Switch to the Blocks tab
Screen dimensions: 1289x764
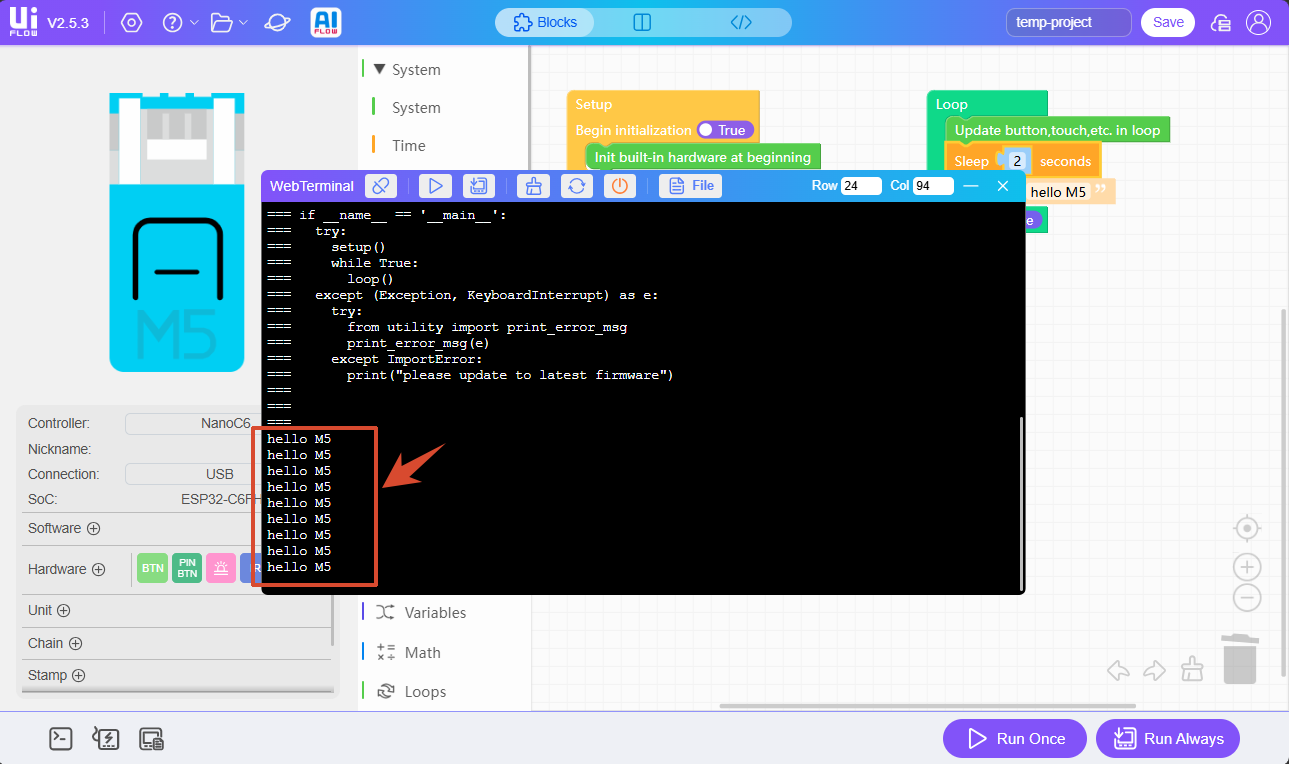click(545, 22)
